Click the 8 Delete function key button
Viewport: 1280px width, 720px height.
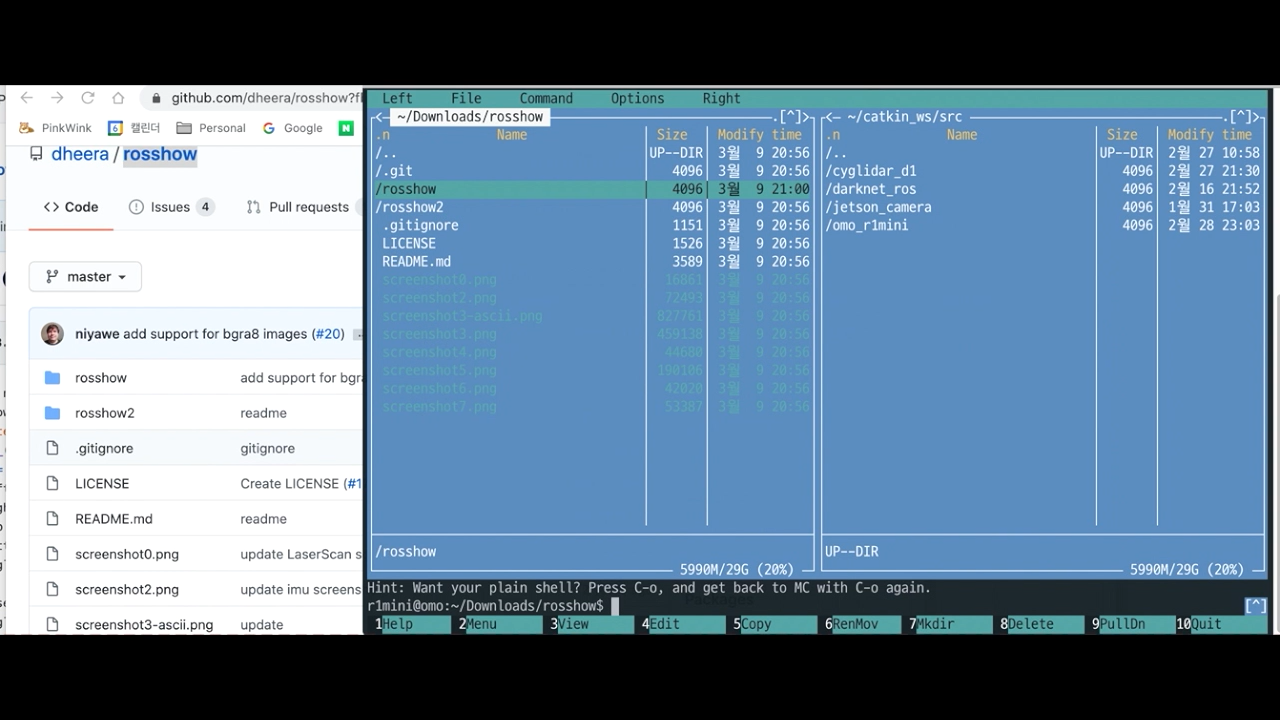click(1042, 624)
